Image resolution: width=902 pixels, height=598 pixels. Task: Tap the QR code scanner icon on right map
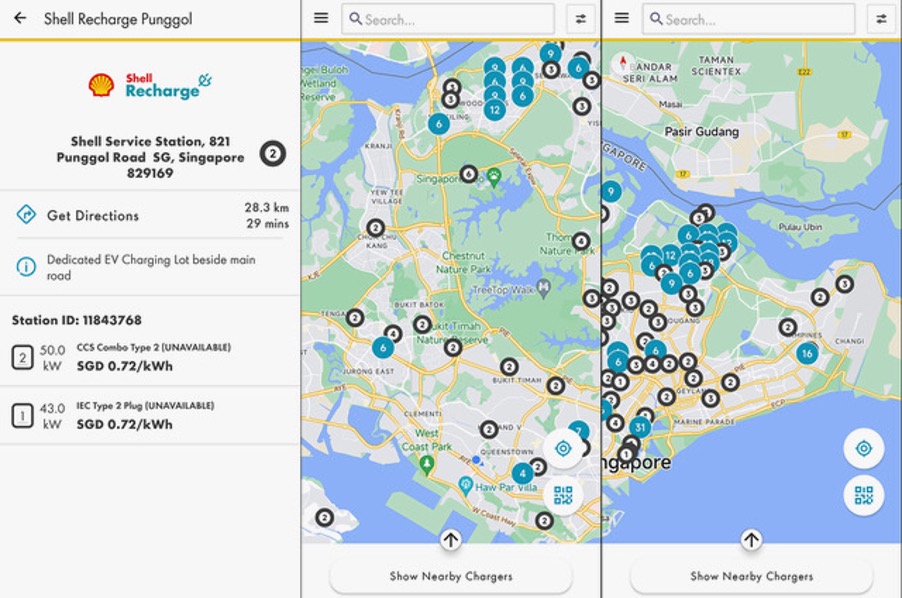click(863, 494)
